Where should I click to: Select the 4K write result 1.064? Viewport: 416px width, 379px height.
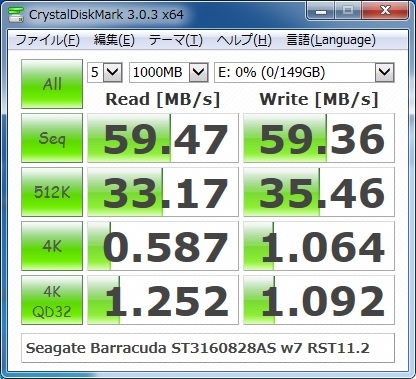point(319,246)
